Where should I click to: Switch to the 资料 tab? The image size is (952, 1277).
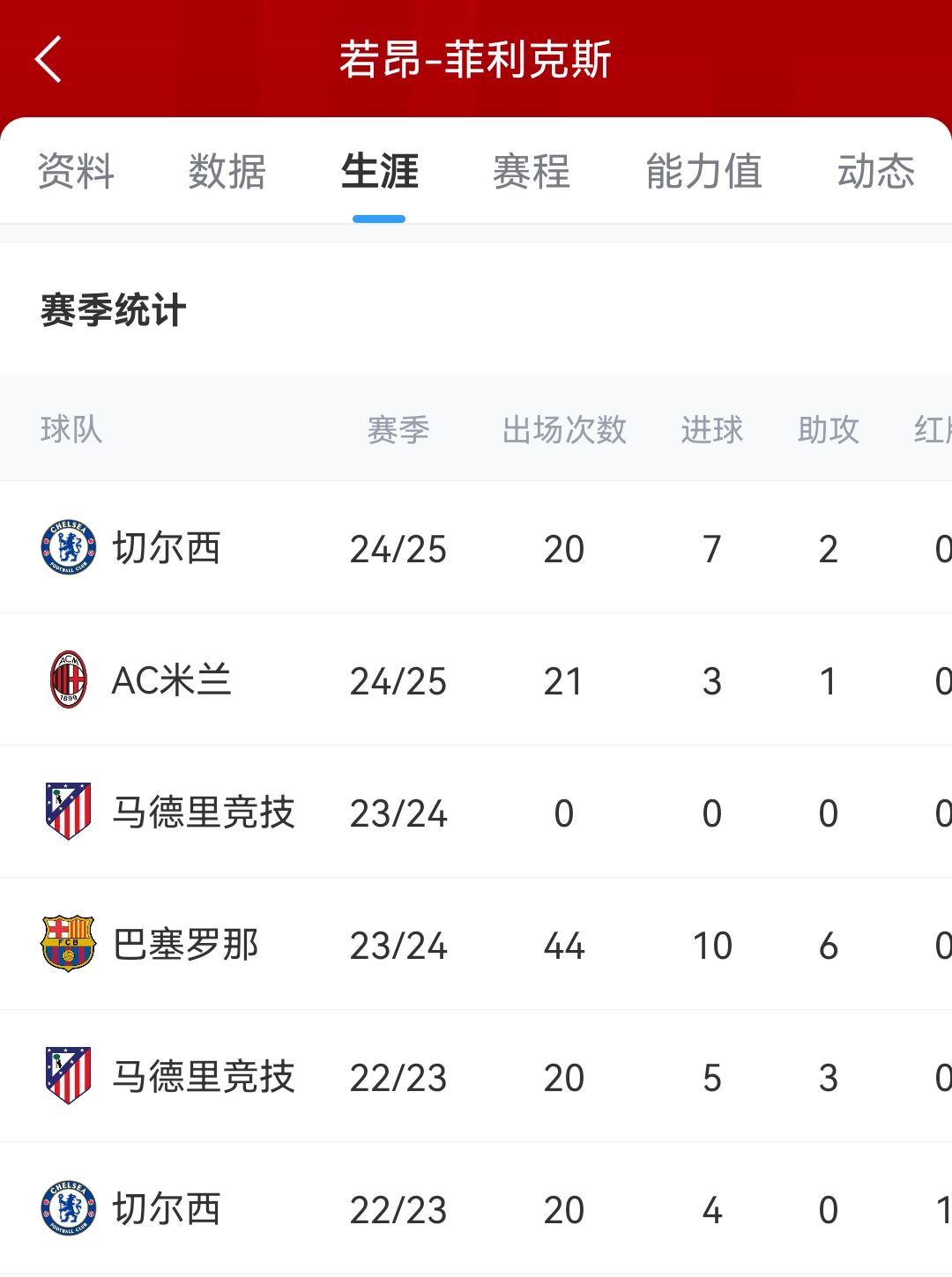click(x=76, y=171)
